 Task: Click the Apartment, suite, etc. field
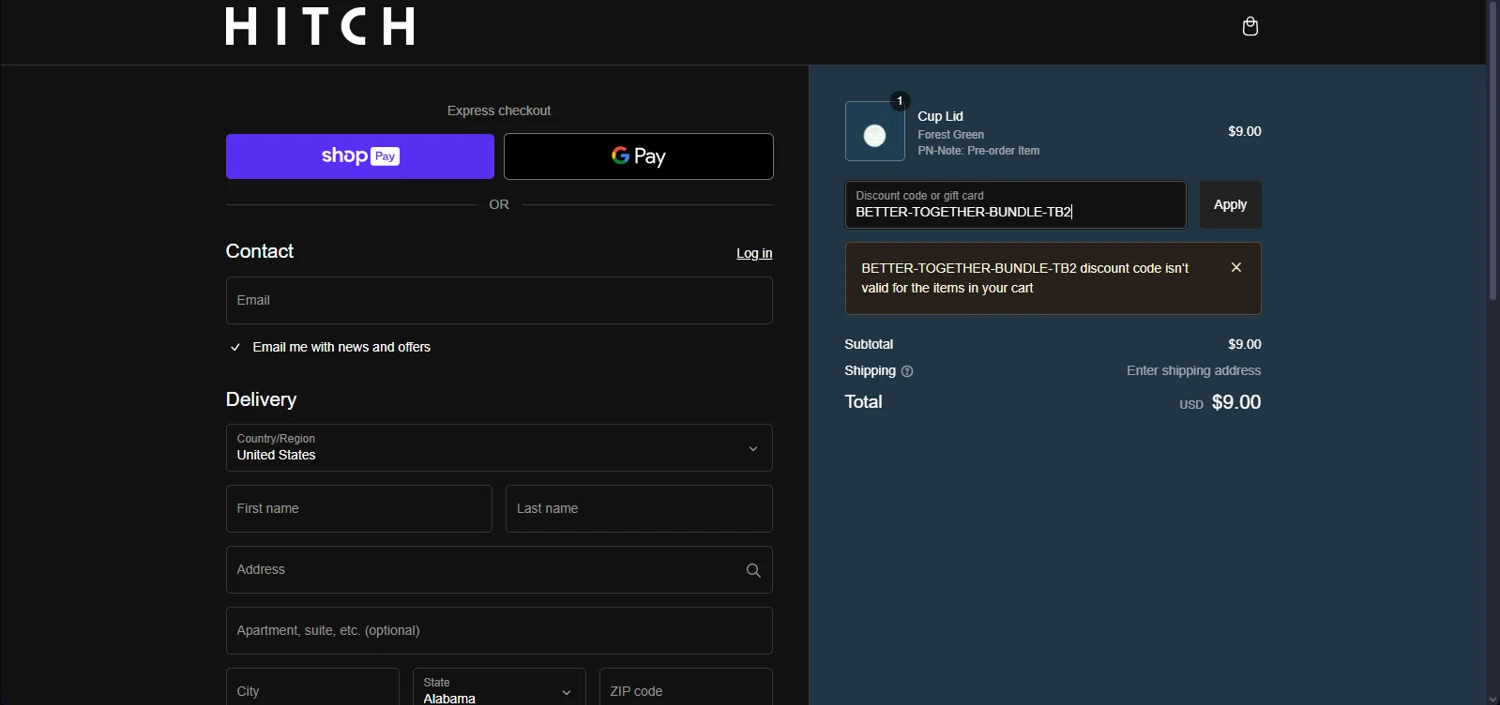(499, 631)
